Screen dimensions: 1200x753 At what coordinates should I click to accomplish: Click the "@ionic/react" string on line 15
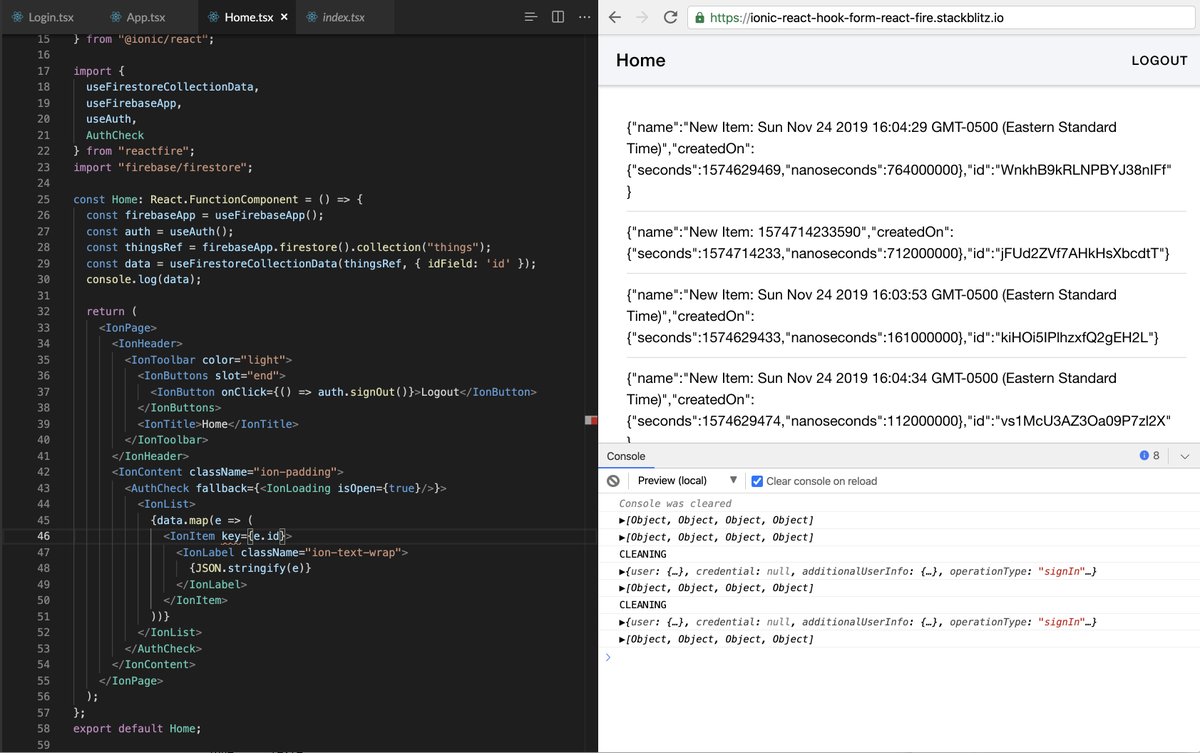(162, 39)
